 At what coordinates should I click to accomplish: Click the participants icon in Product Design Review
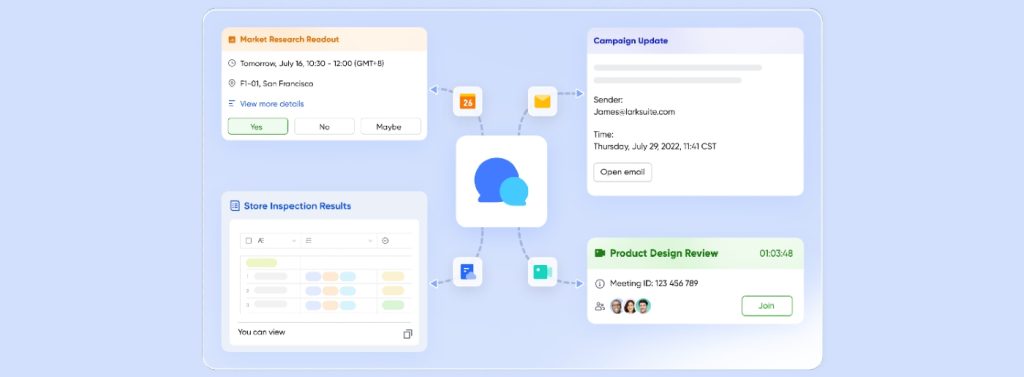[x=600, y=306]
